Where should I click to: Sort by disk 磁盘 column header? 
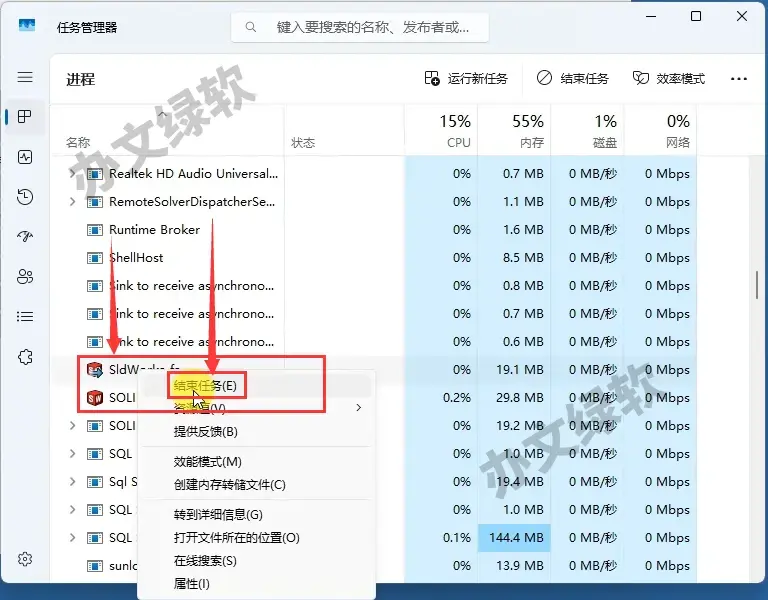(587, 130)
